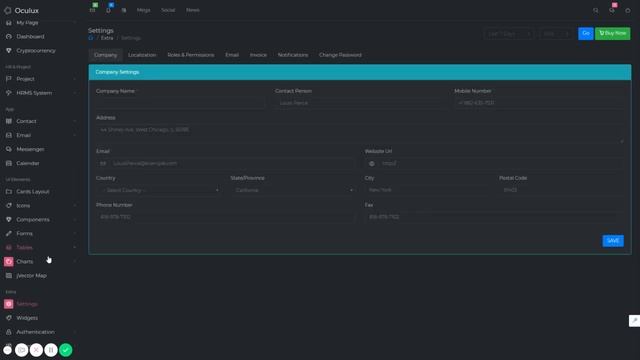
Task: Switch to the Localization tab
Action: tap(142, 55)
